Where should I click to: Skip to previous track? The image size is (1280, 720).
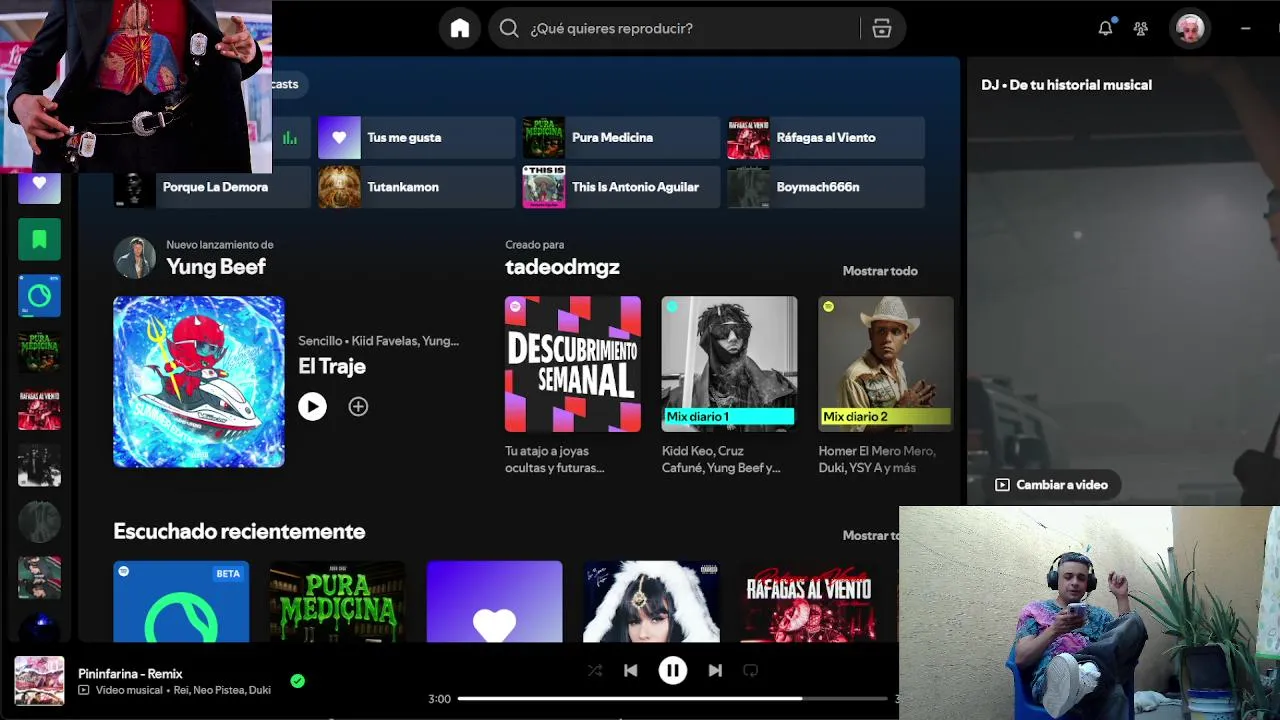tap(630, 671)
